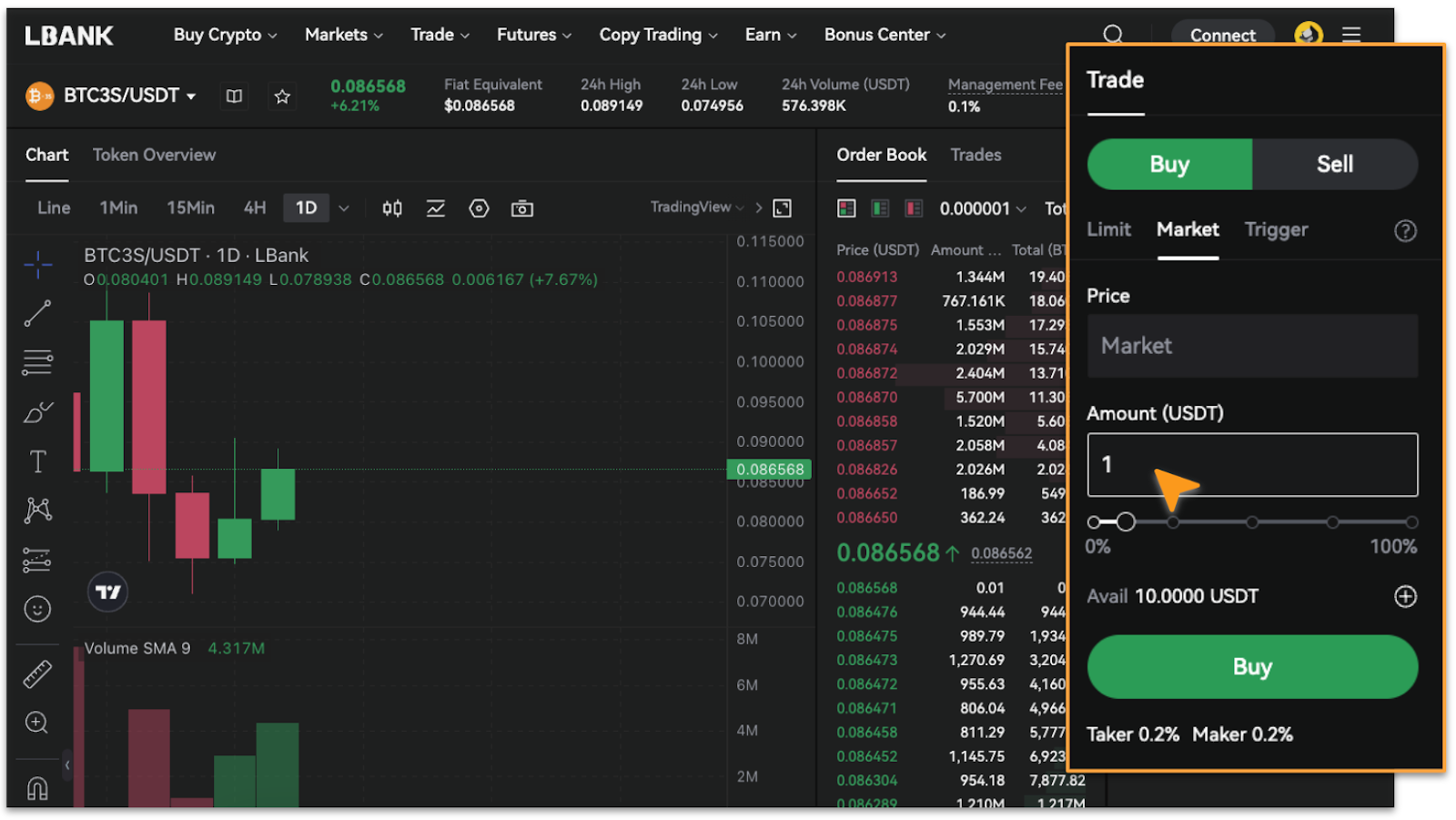Take a chart snapshot with the camera icon

(521, 208)
